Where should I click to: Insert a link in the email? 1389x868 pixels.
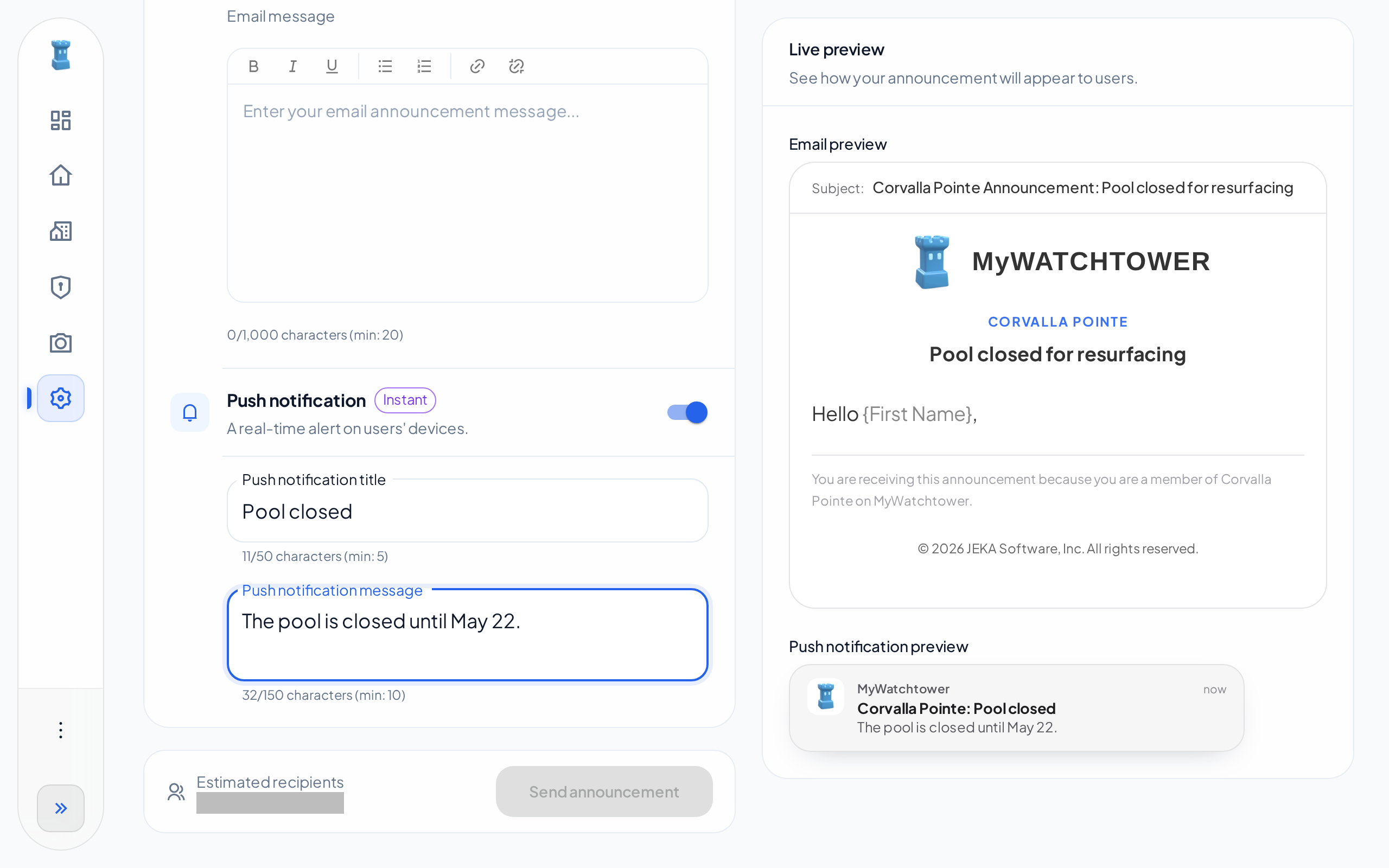tap(477, 67)
